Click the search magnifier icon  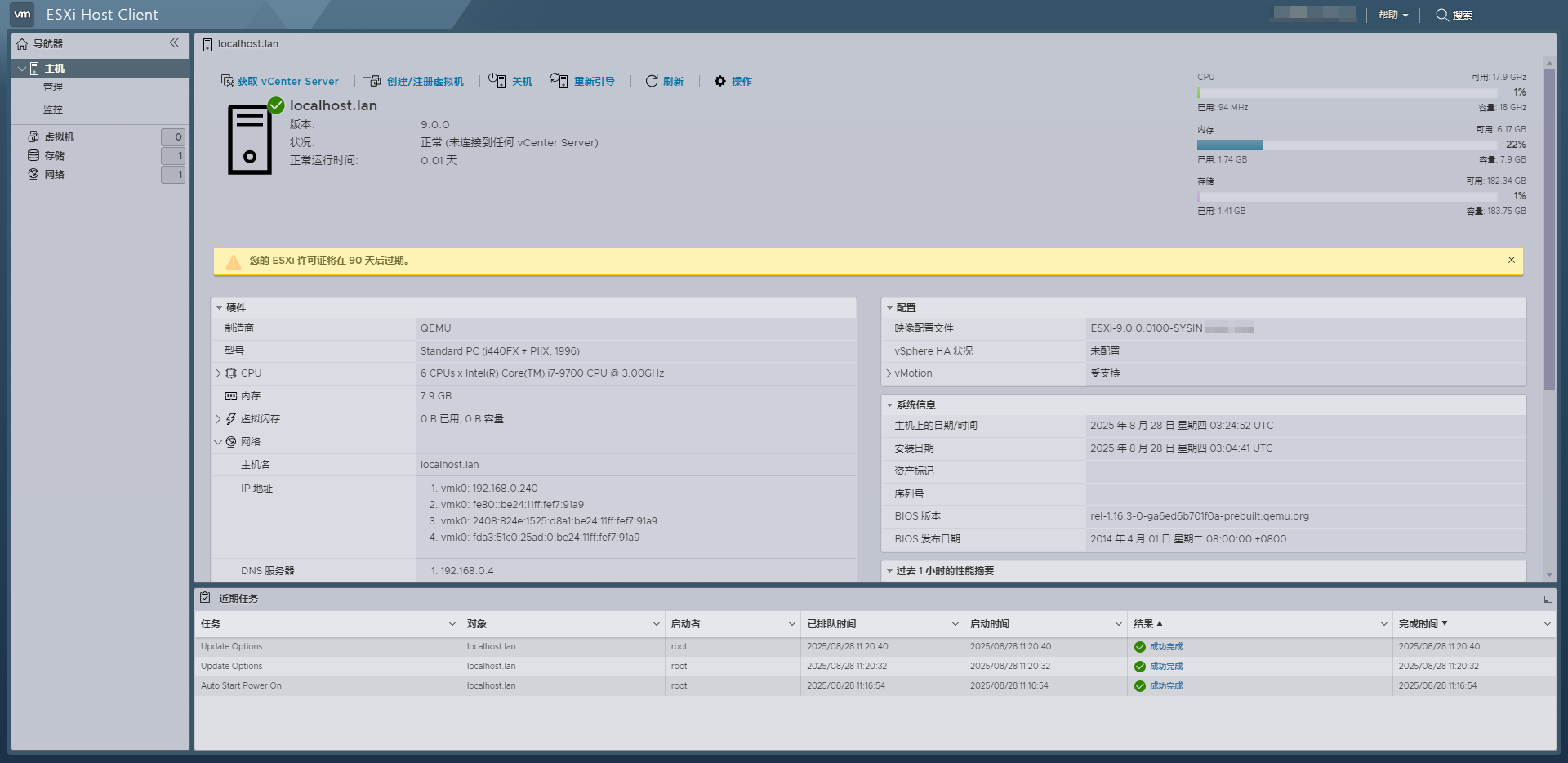tap(1442, 15)
